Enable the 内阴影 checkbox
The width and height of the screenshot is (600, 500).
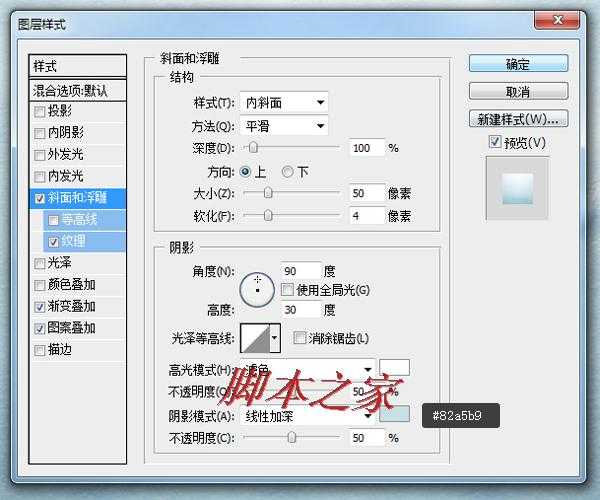(40, 133)
